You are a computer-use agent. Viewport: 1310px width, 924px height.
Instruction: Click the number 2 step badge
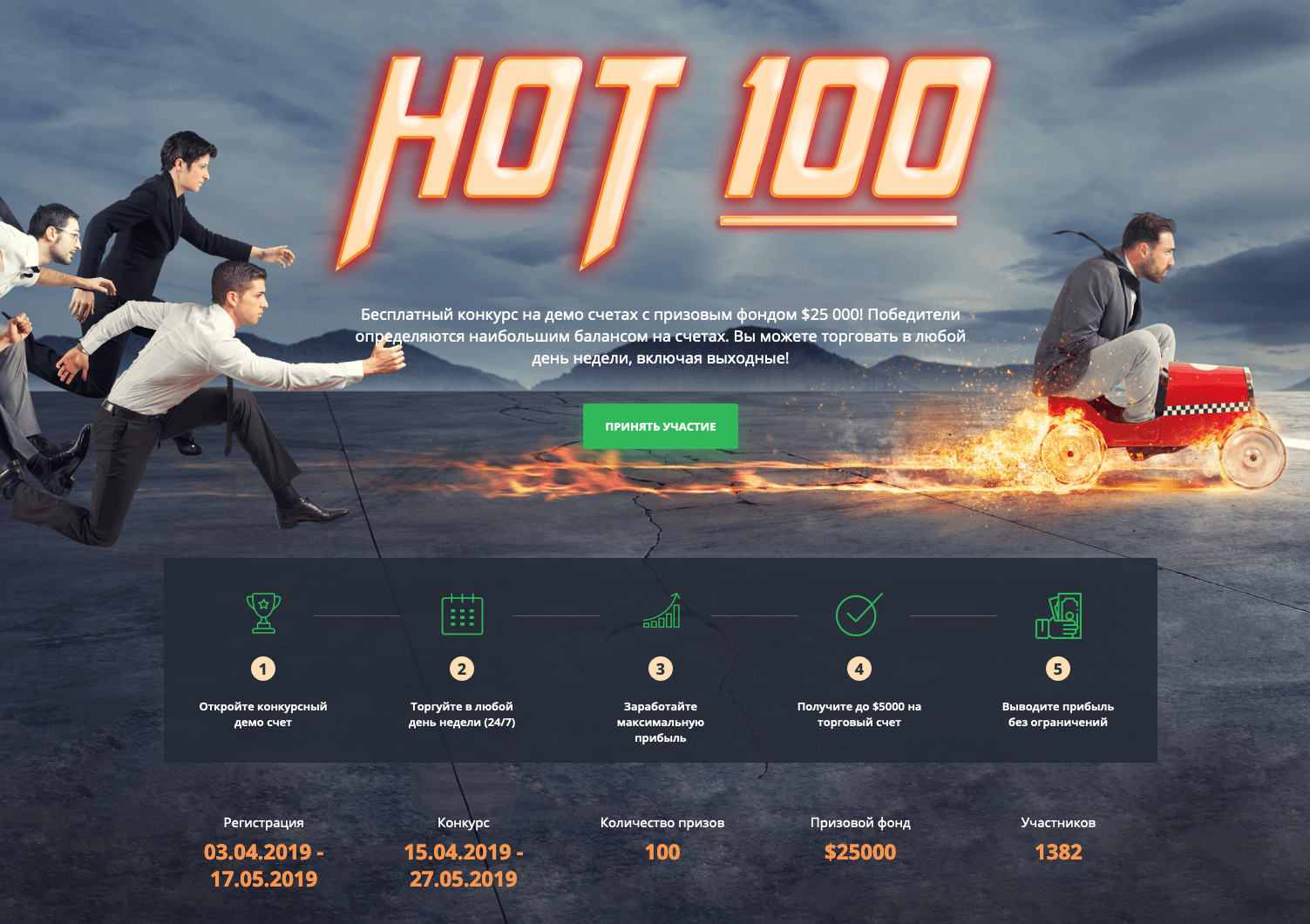click(462, 669)
